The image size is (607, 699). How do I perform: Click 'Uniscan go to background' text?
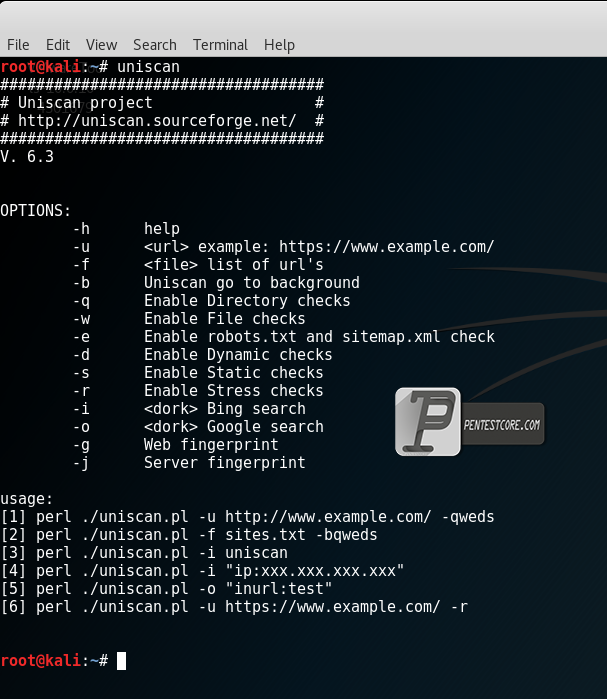[x=252, y=283]
